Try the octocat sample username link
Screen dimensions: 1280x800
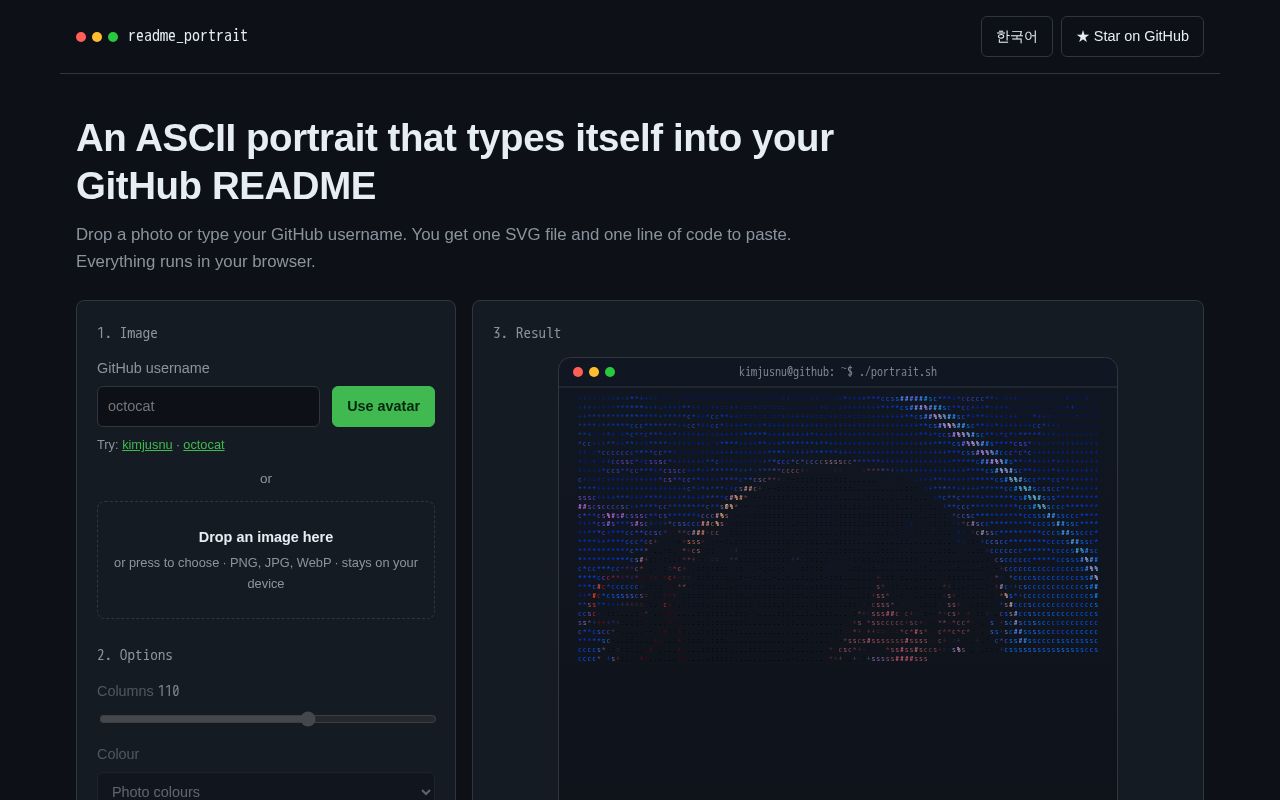(x=204, y=444)
